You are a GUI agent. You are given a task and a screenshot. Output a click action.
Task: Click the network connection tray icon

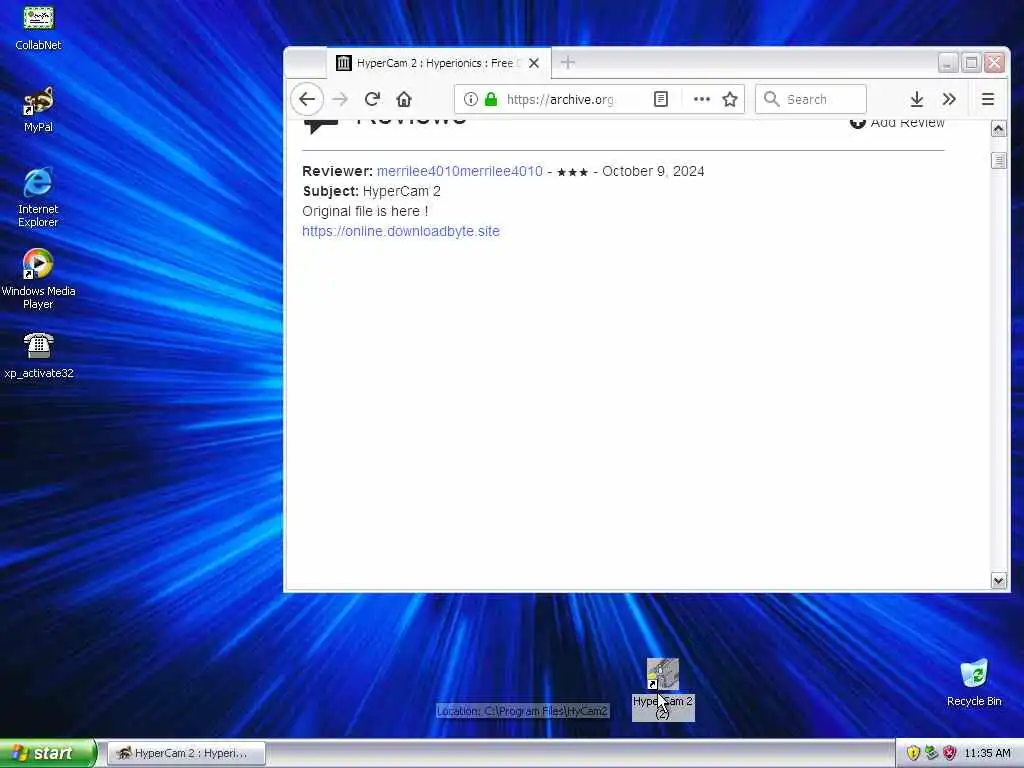[931, 753]
